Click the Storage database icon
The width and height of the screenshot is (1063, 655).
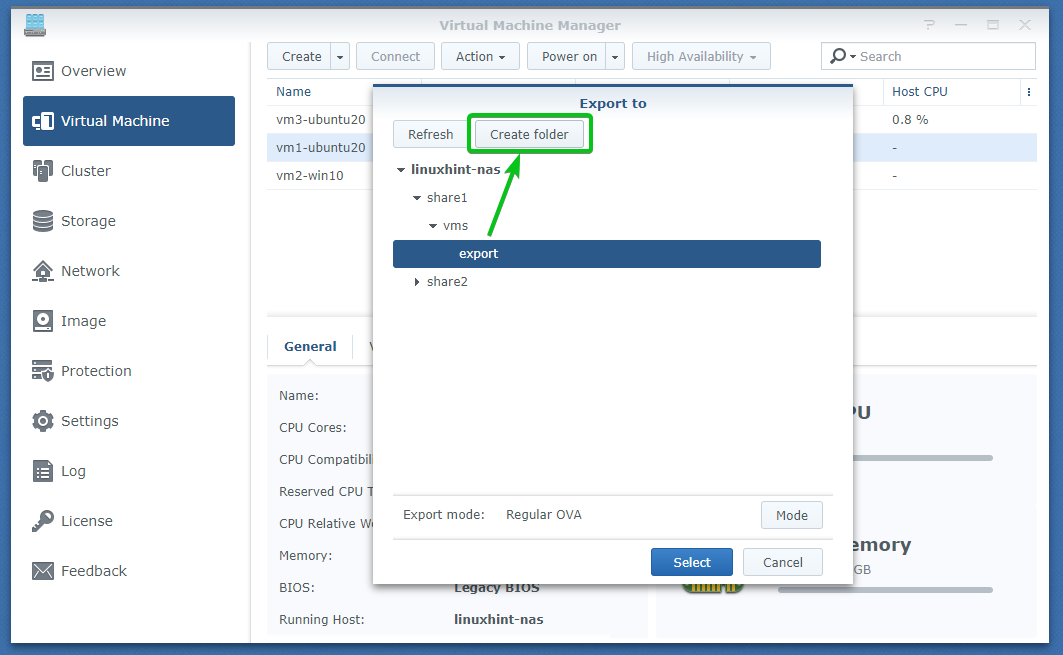pyautogui.click(x=43, y=221)
